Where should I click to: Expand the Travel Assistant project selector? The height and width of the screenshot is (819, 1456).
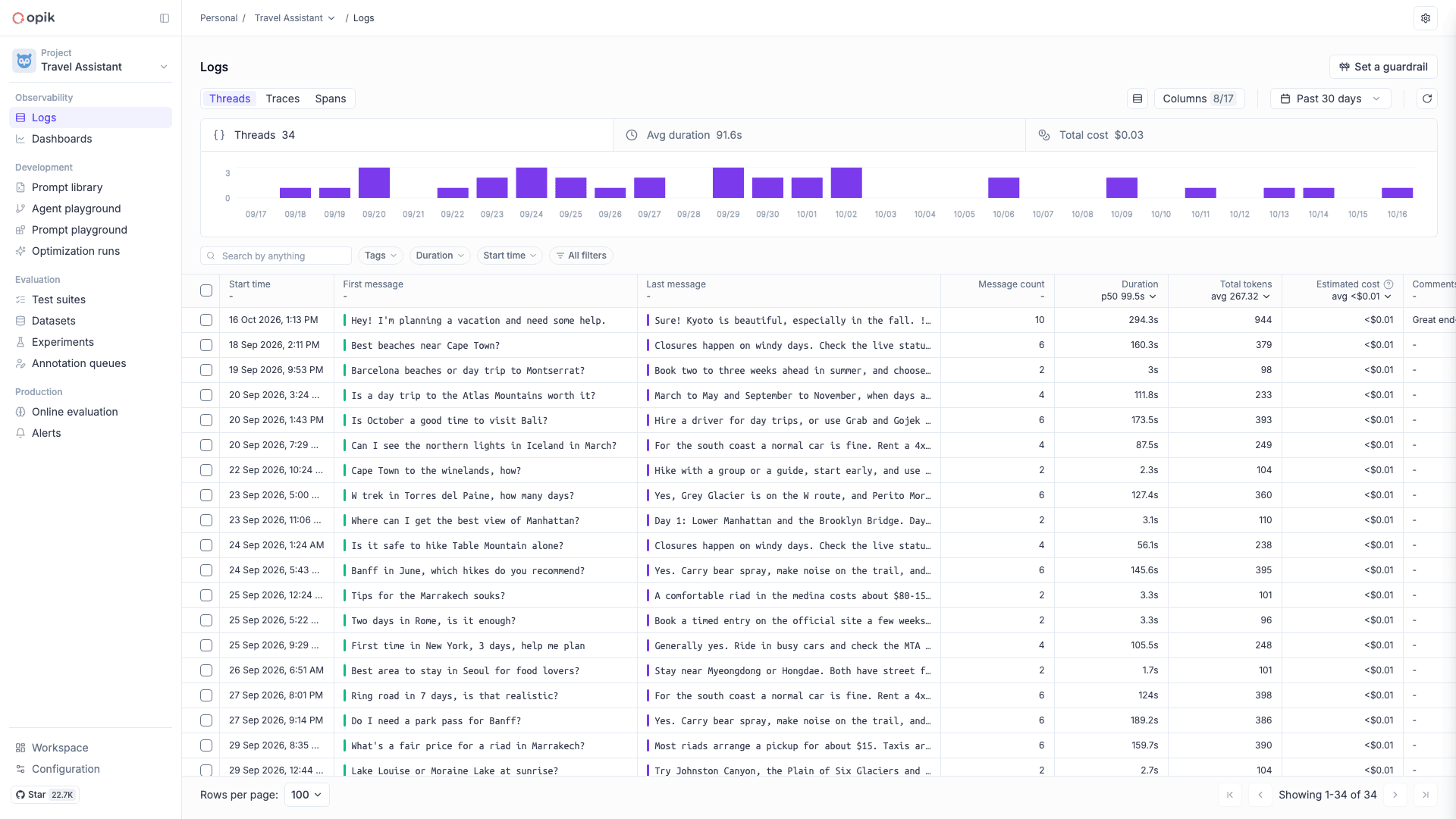[x=91, y=61]
